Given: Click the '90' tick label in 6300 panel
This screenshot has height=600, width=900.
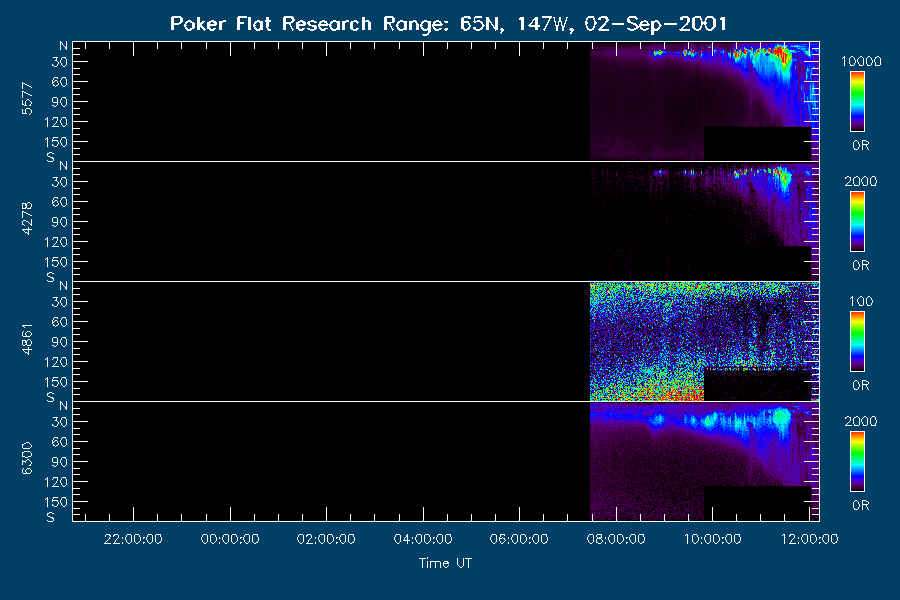Looking at the screenshot, I should pos(60,462).
